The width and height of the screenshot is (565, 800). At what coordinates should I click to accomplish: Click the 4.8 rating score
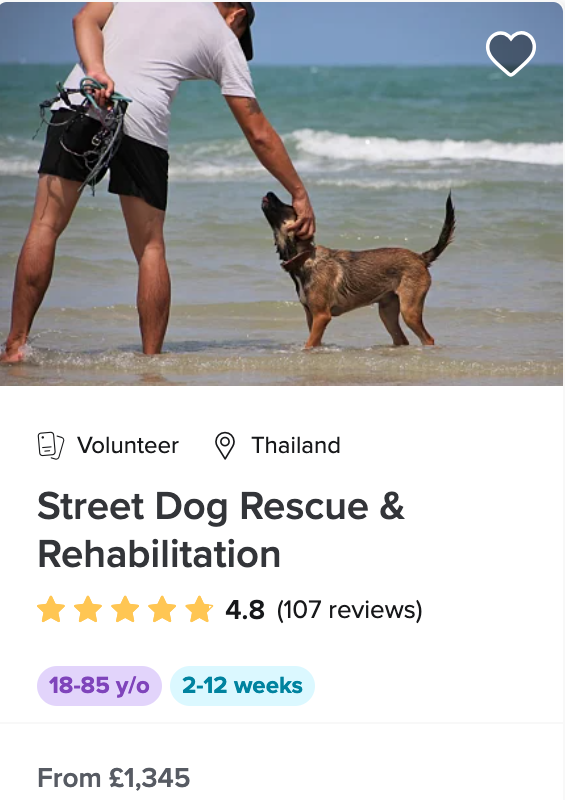(x=245, y=610)
